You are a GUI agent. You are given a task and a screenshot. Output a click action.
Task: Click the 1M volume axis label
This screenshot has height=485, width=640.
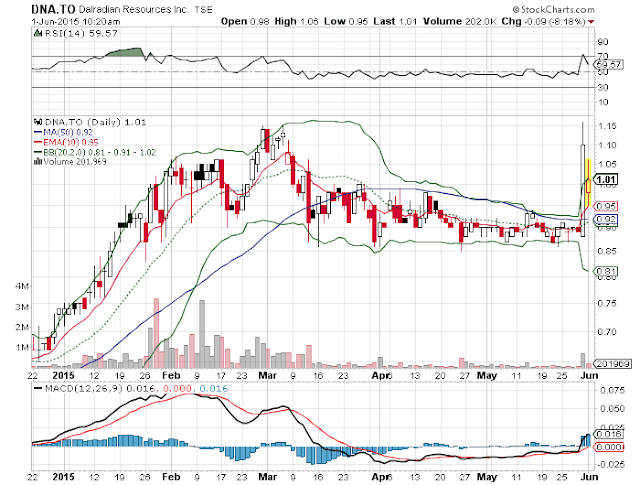click(22, 347)
